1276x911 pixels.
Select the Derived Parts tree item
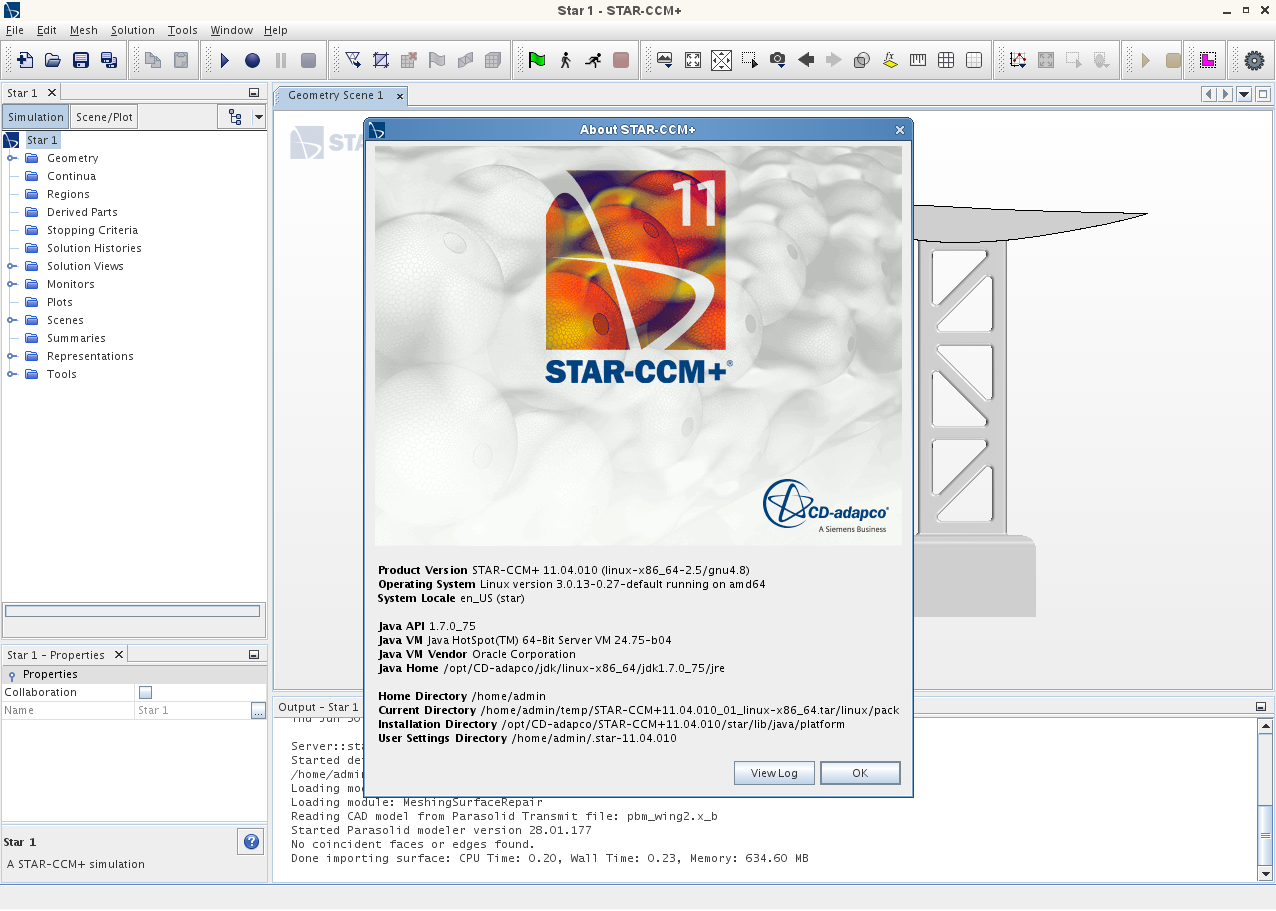tap(82, 212)
